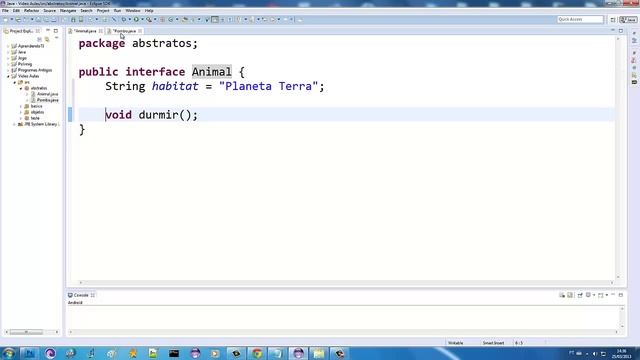Image resolution: width=640 pixels, height=360 pixels.
Task: Open the Windows Start menu
Action: 9,353
